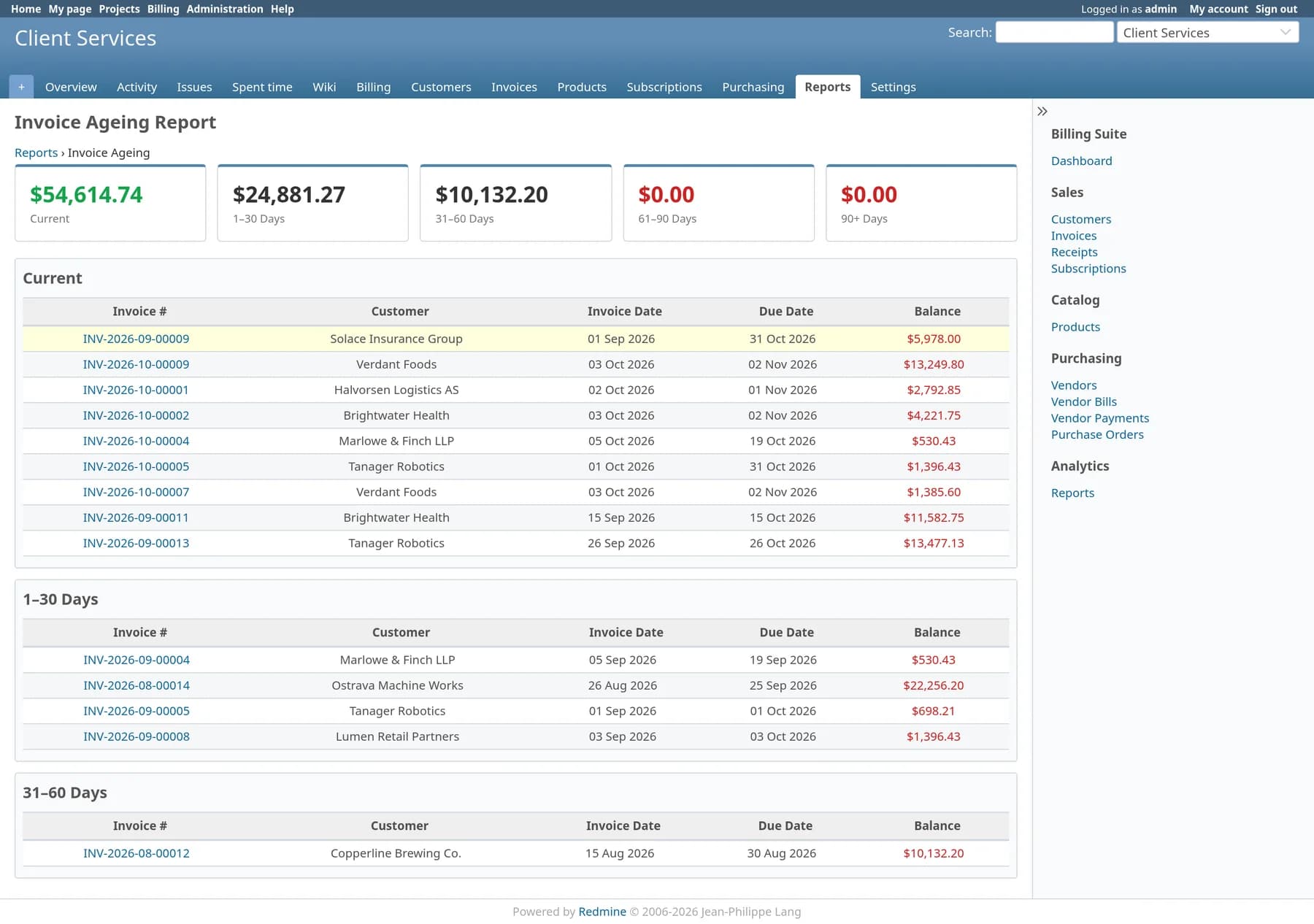Open invoice INV-2026-10-00007
Image resolution: width=1314 pixels, height=924 pixels.
point(136,492)
